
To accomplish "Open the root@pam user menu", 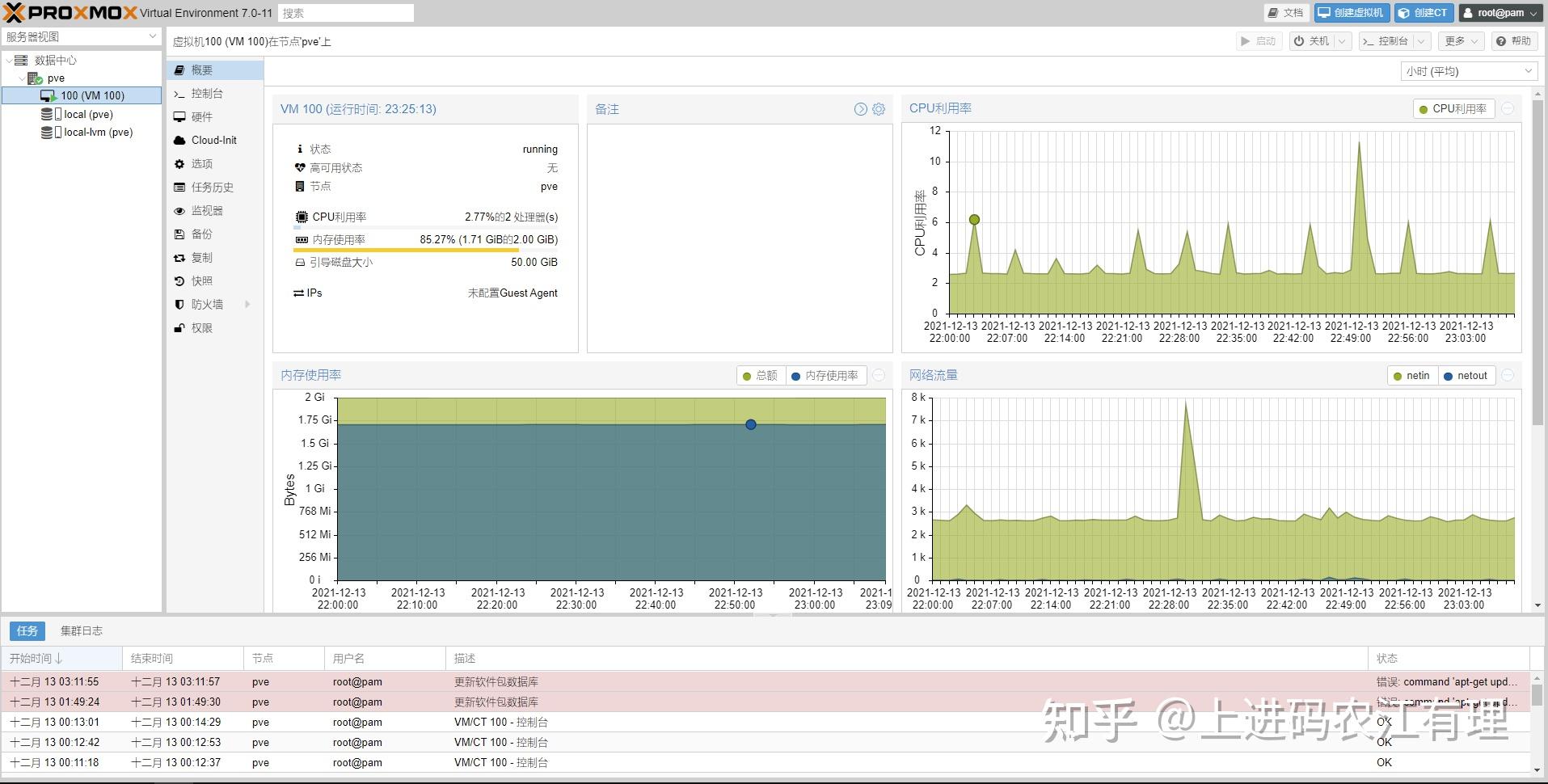I will (1499, 12).
